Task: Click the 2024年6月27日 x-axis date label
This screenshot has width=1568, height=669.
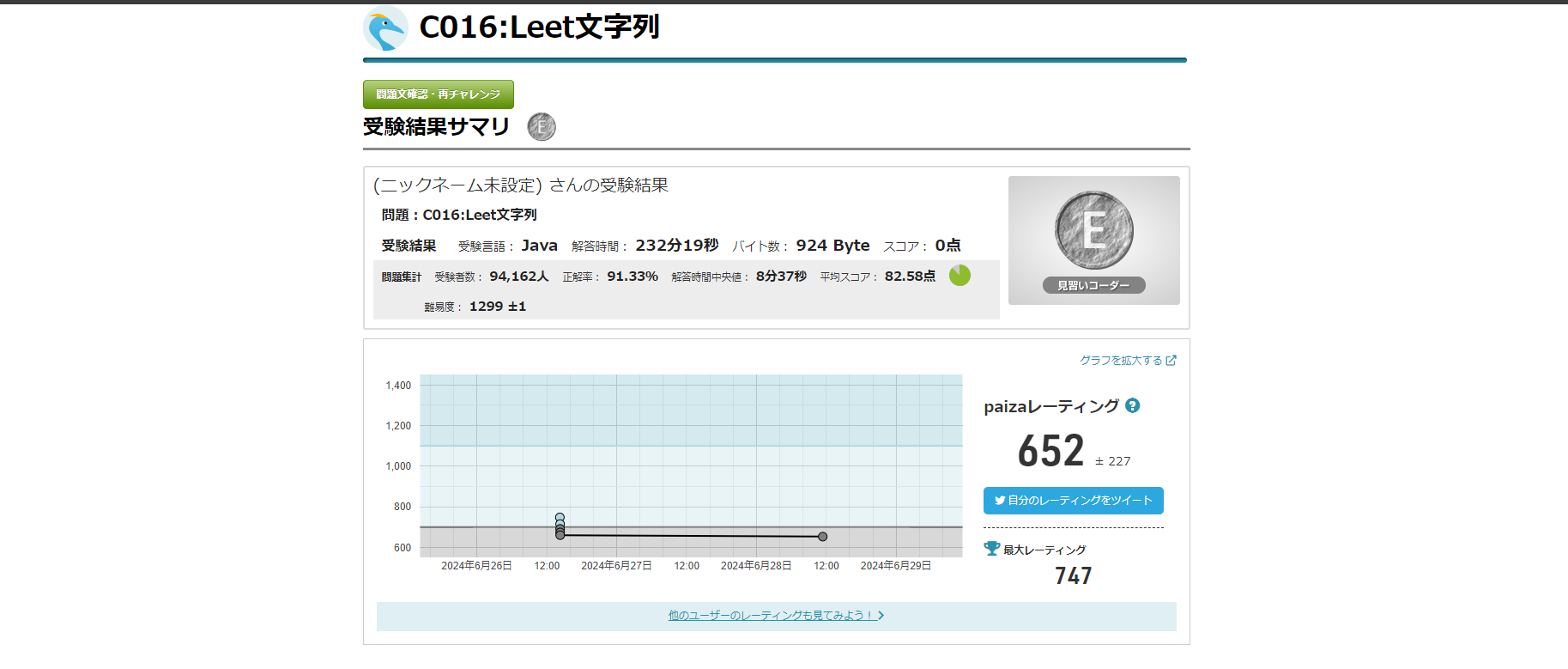Action: [616, 566]
